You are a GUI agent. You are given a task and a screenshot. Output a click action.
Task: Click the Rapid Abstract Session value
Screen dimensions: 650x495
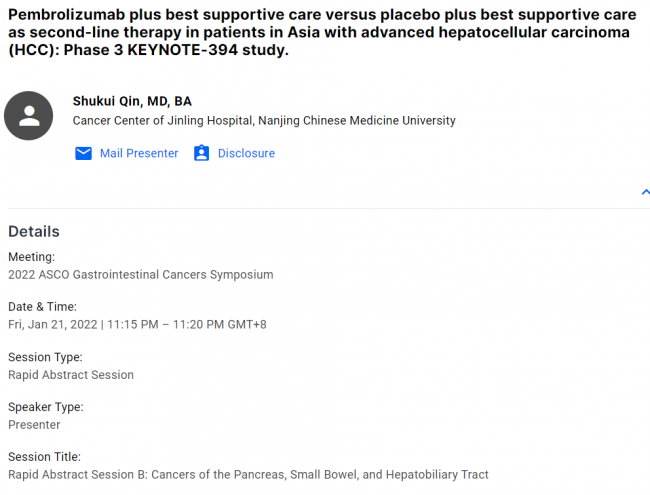point(71,375)
